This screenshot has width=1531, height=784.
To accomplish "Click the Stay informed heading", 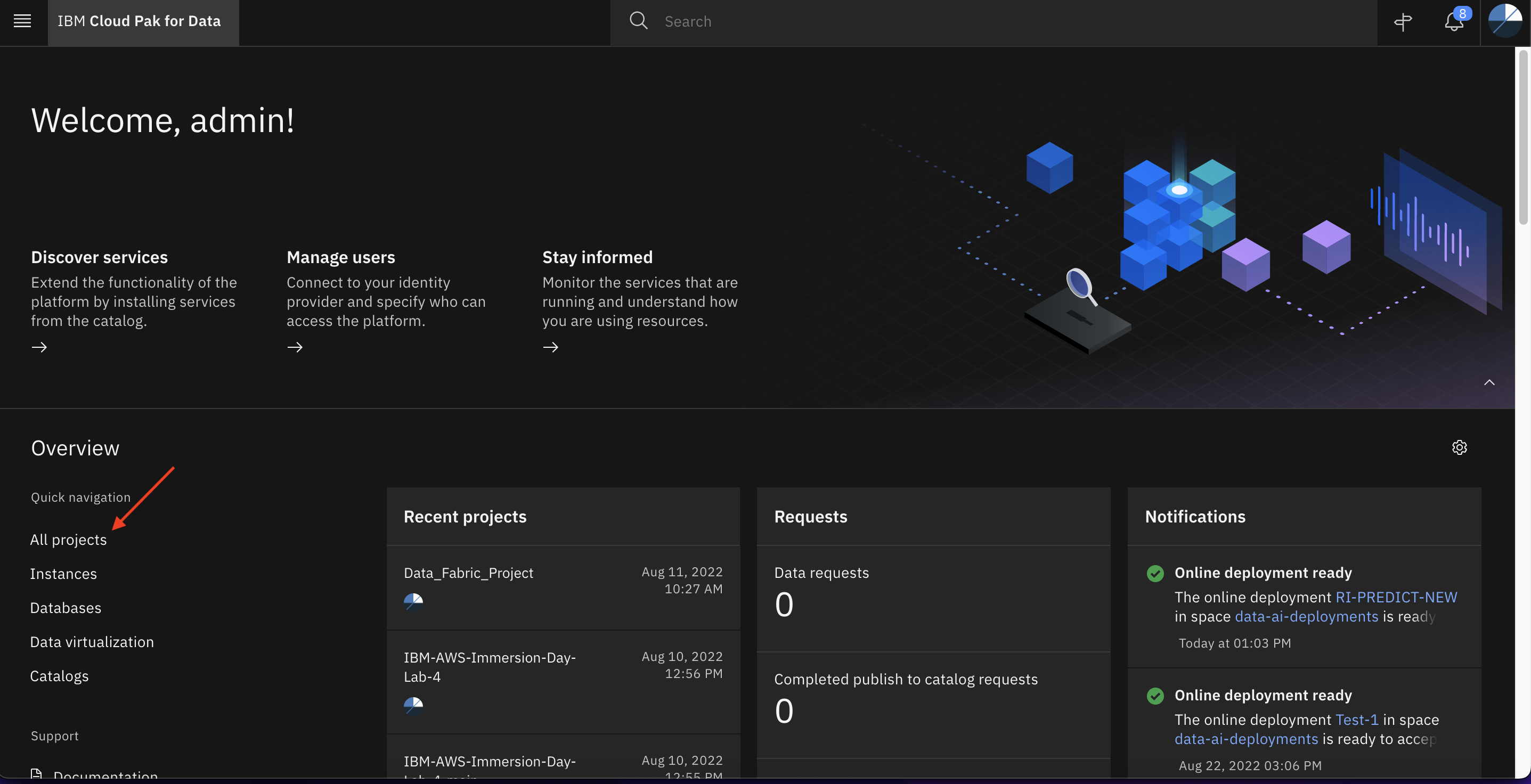I will tap(597, 257).
